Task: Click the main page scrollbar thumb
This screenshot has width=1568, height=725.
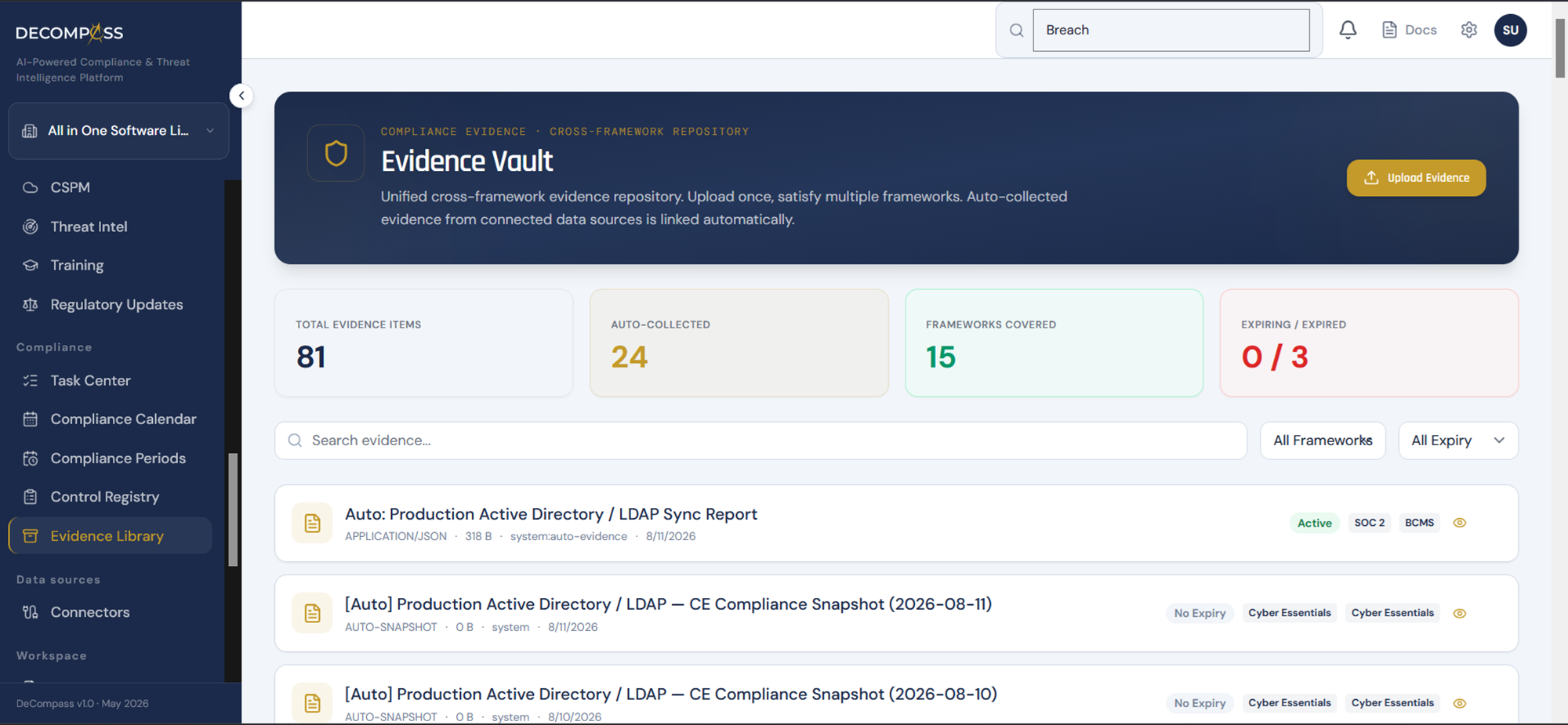Action: (1559, 47)
